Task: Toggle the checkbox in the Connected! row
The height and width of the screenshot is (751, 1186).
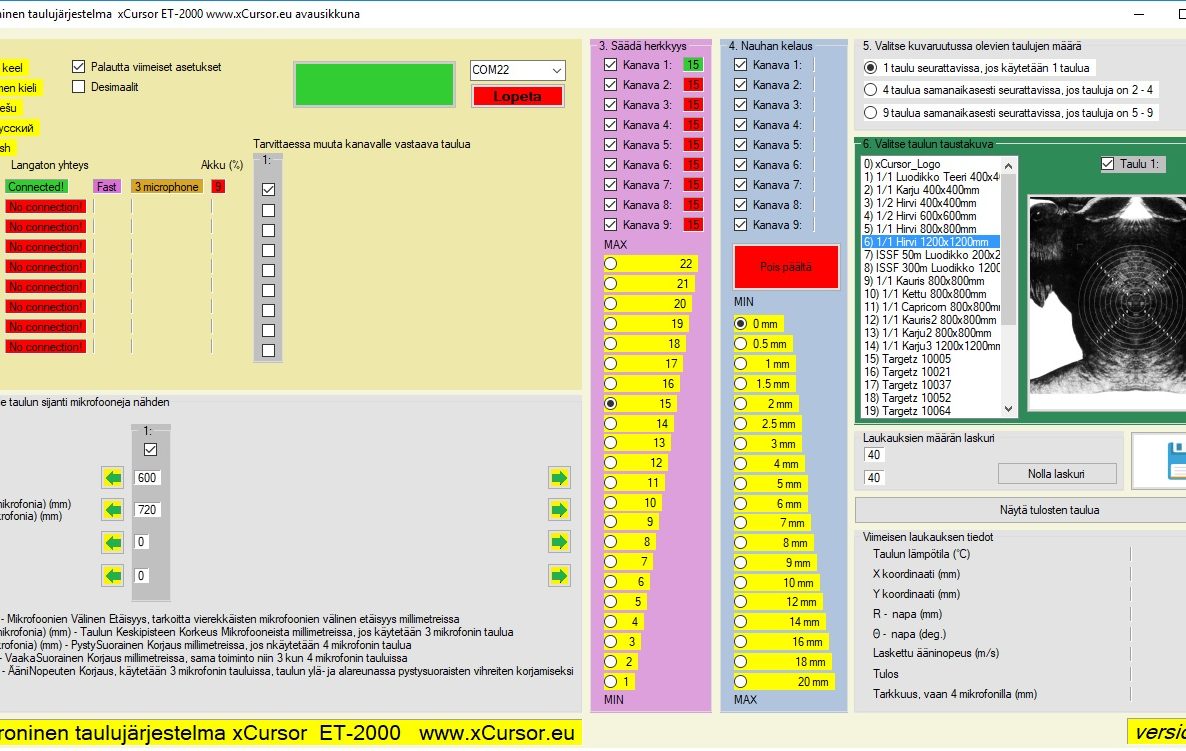Action: coord(268,189)
